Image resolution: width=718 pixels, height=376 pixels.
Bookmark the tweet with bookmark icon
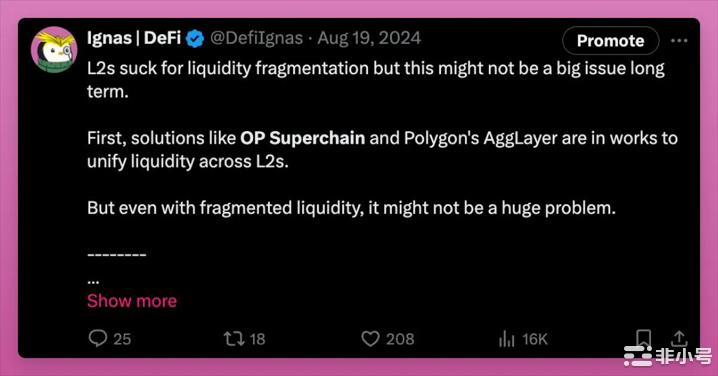(643, 339)
